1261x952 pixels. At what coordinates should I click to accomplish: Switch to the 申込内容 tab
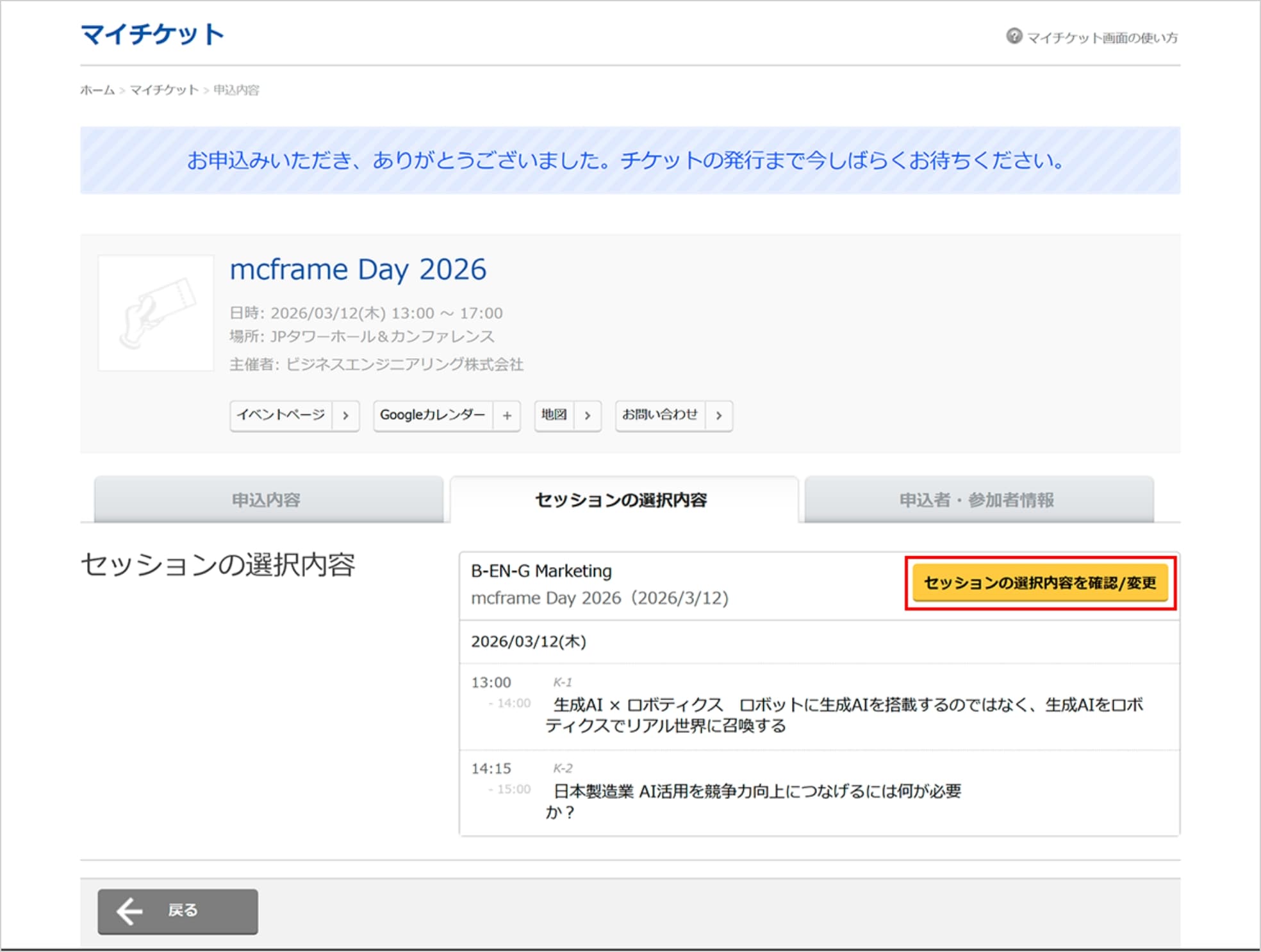coord(267,500)
